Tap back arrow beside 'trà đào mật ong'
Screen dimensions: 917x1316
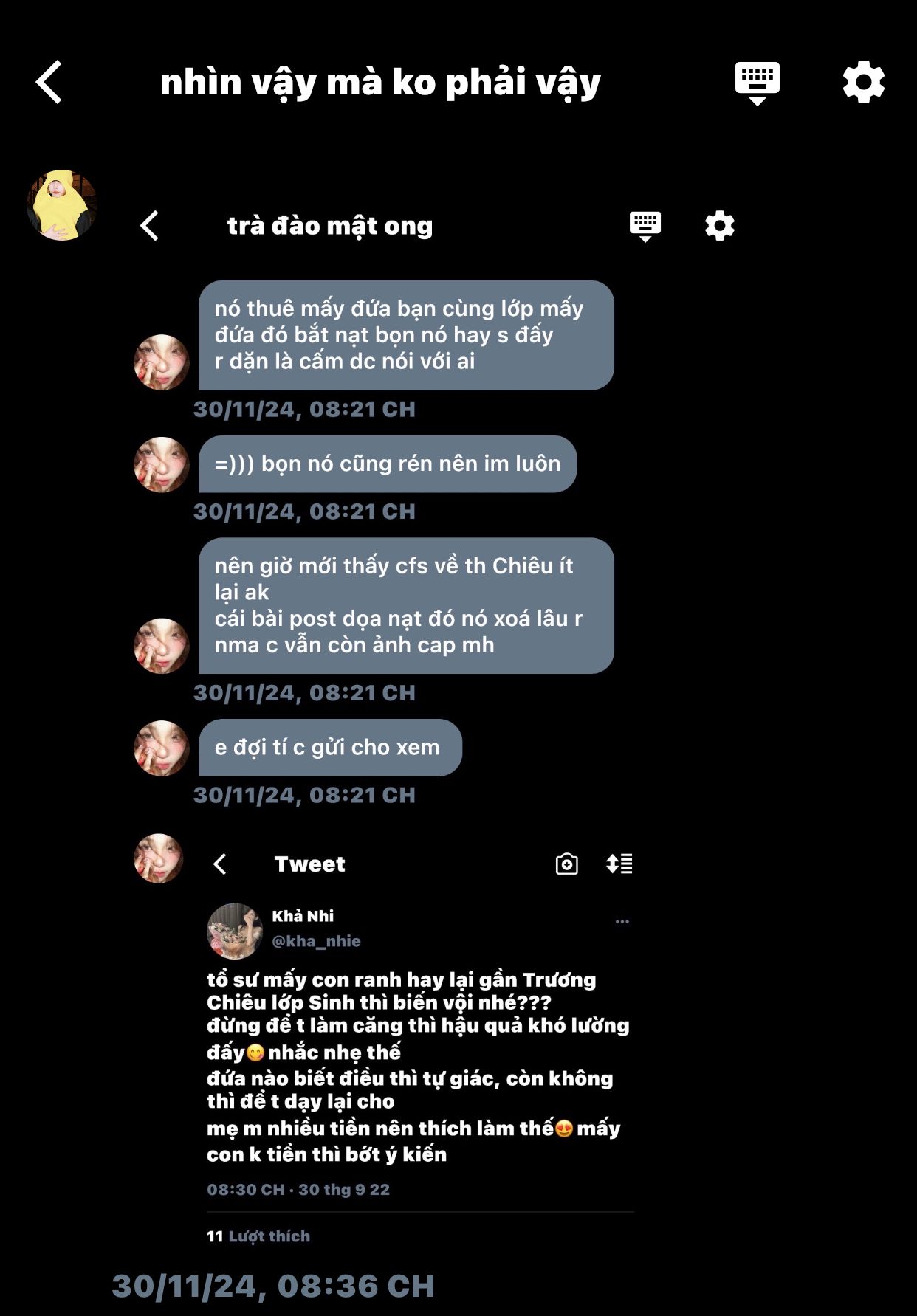tap(150, 226)
